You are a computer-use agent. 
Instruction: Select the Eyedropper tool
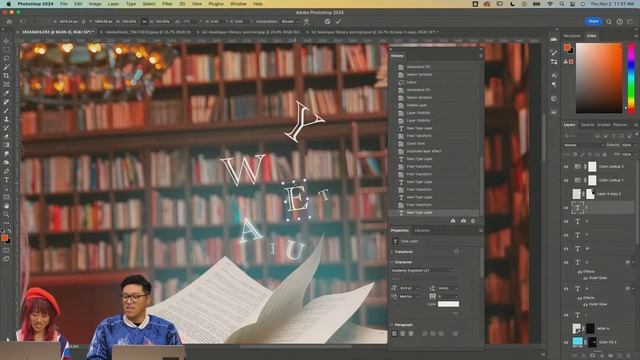coord(6,93)
